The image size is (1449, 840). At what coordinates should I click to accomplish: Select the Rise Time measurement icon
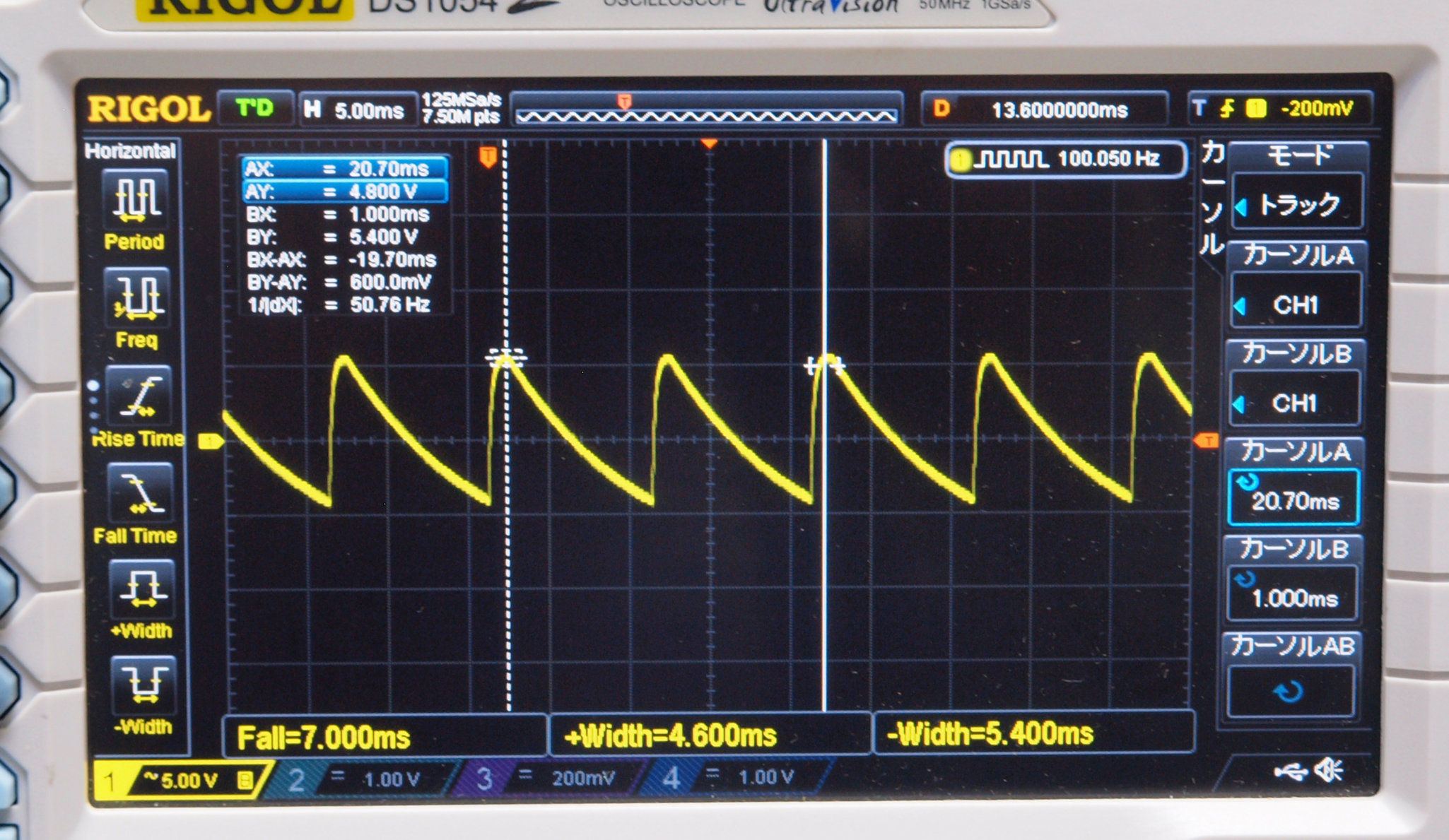139,396
